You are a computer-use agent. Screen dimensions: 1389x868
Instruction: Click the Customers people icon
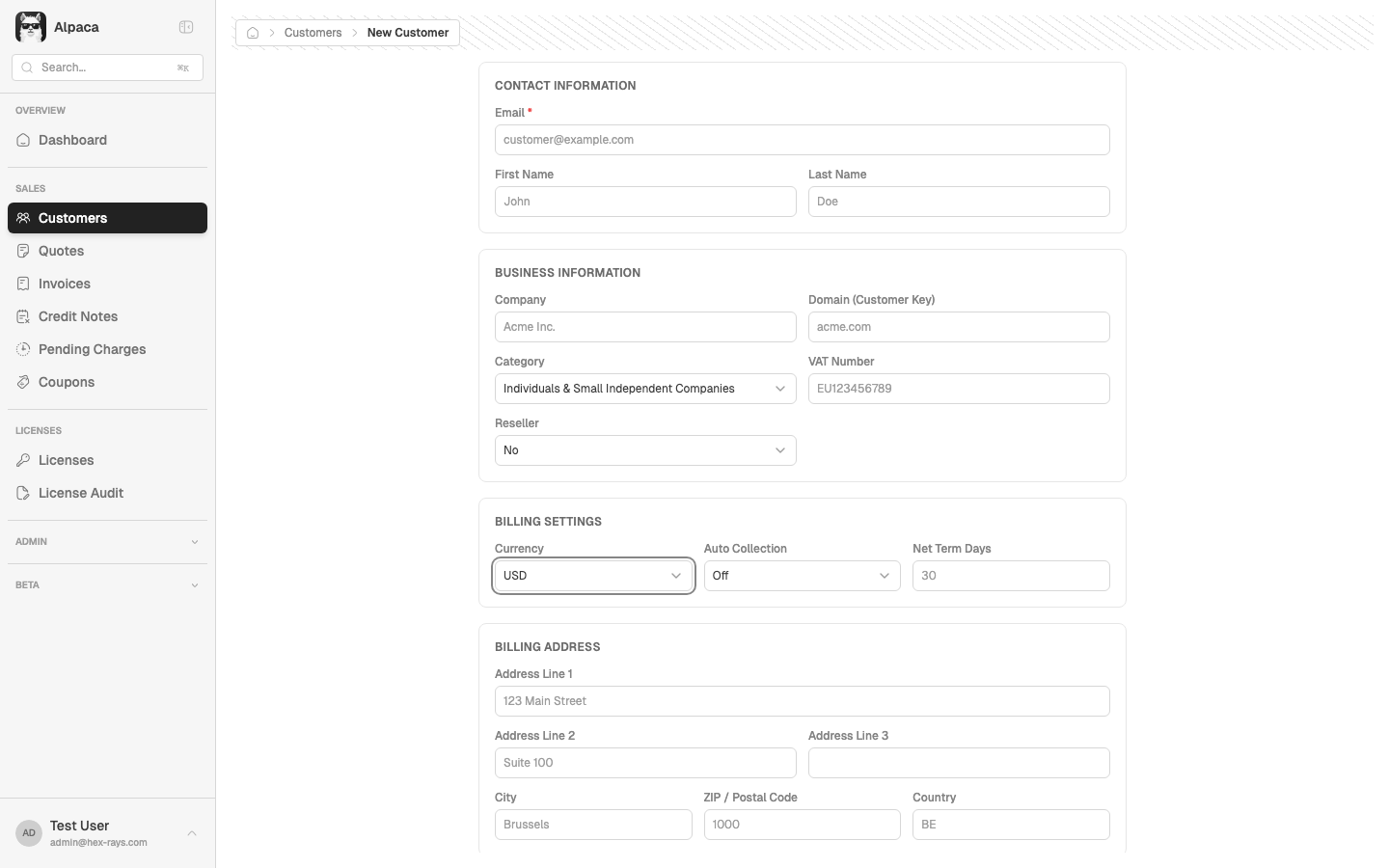(23, 218)
